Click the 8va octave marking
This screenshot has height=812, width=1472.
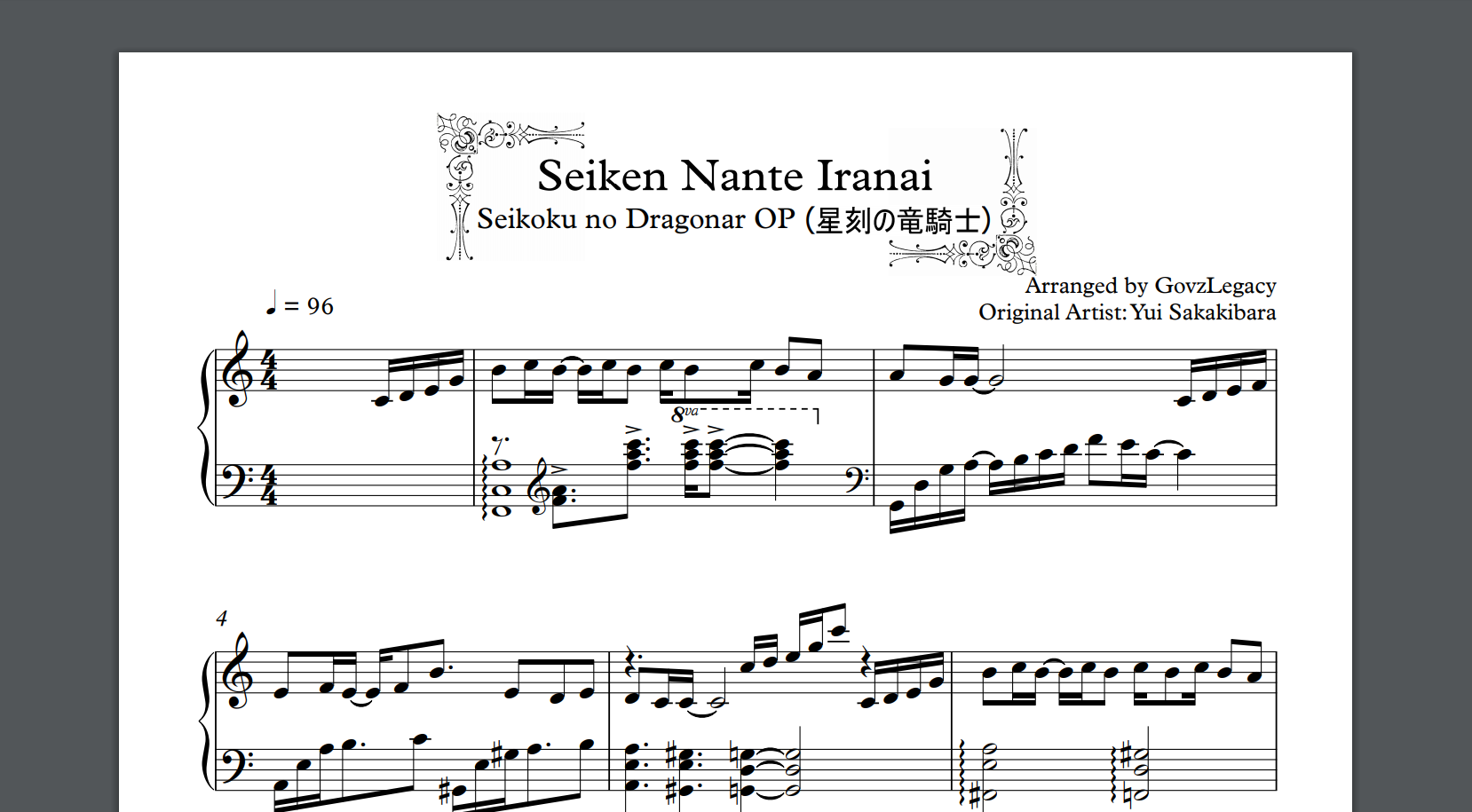tap(684, 413)
